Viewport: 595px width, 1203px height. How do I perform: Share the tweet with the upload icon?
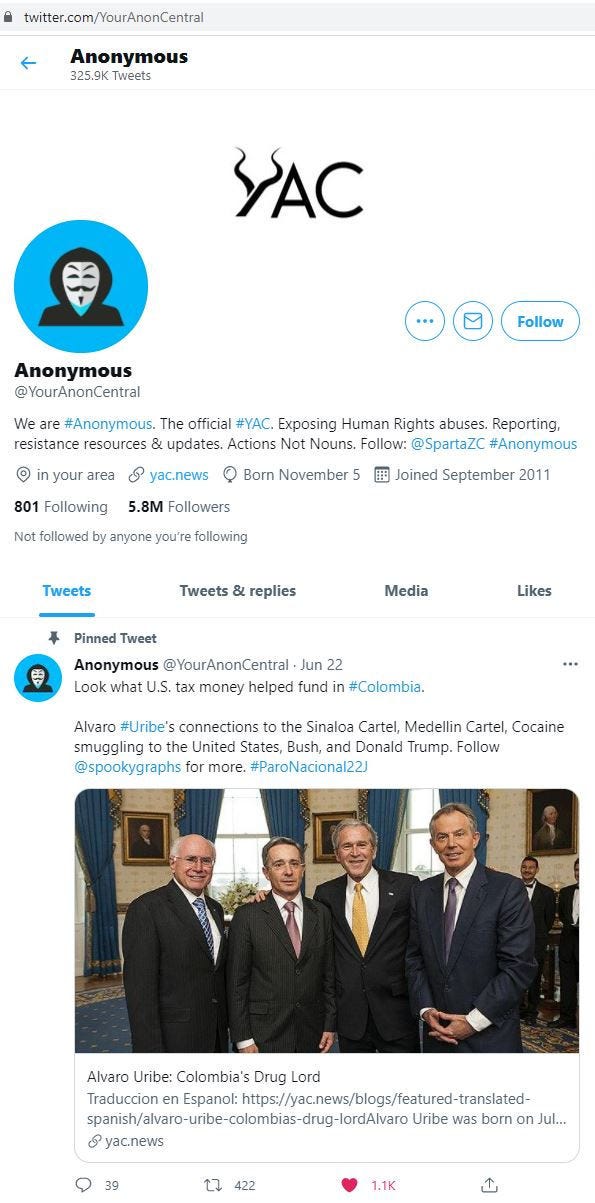tap(489, 1185)
